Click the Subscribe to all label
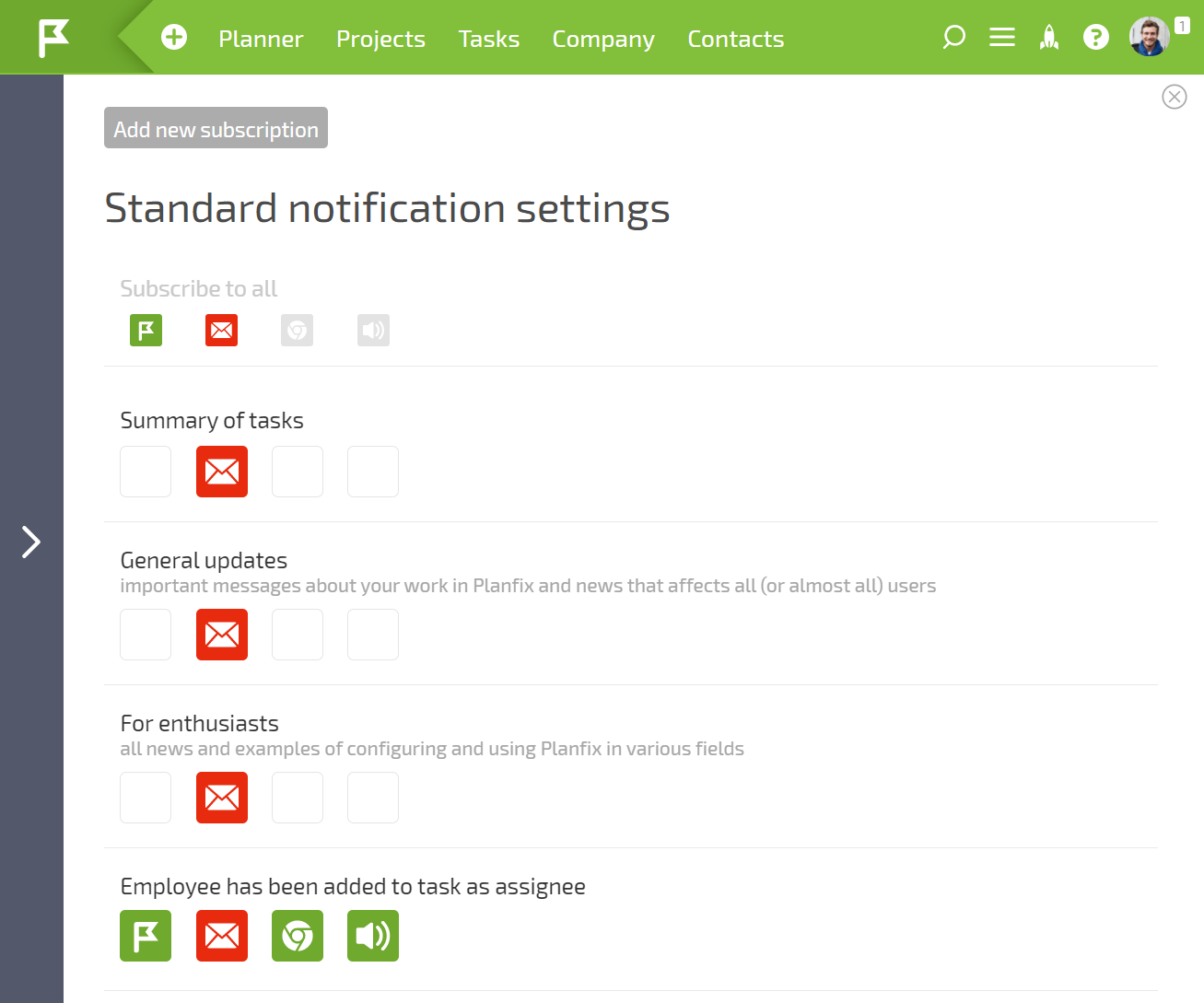1204x1003 pixels. pos(199,288)
